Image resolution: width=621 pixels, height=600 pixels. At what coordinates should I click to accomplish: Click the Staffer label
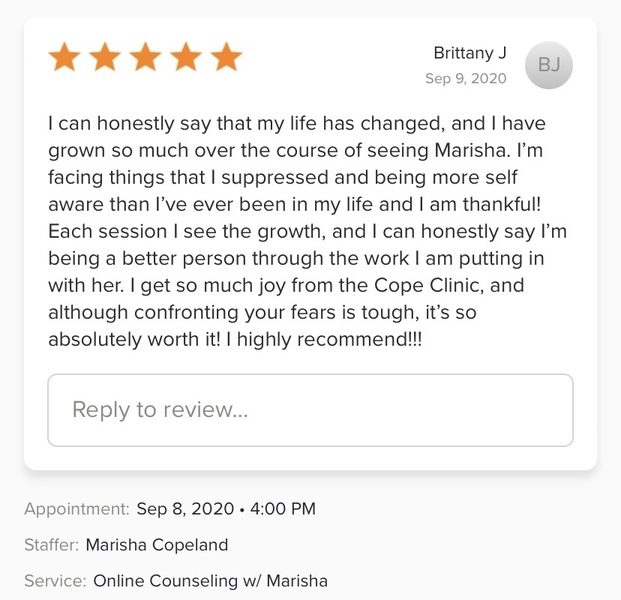coord(51,545)
